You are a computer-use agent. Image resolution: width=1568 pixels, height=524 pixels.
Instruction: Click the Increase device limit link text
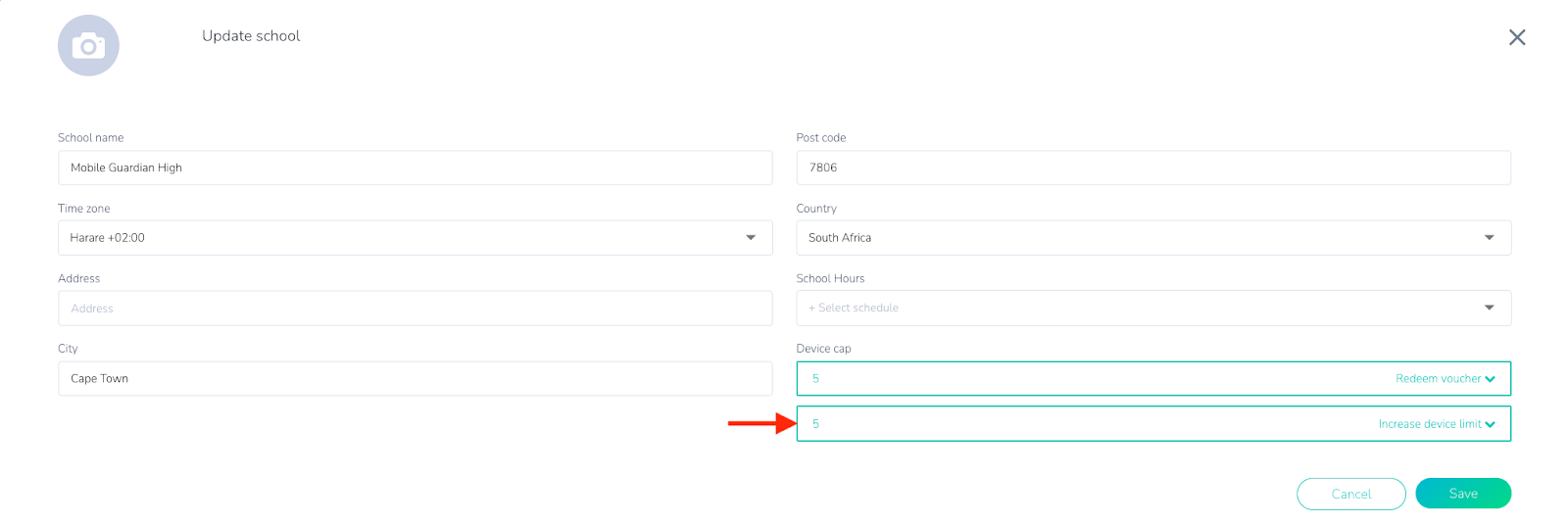[x=1430, y=424]
